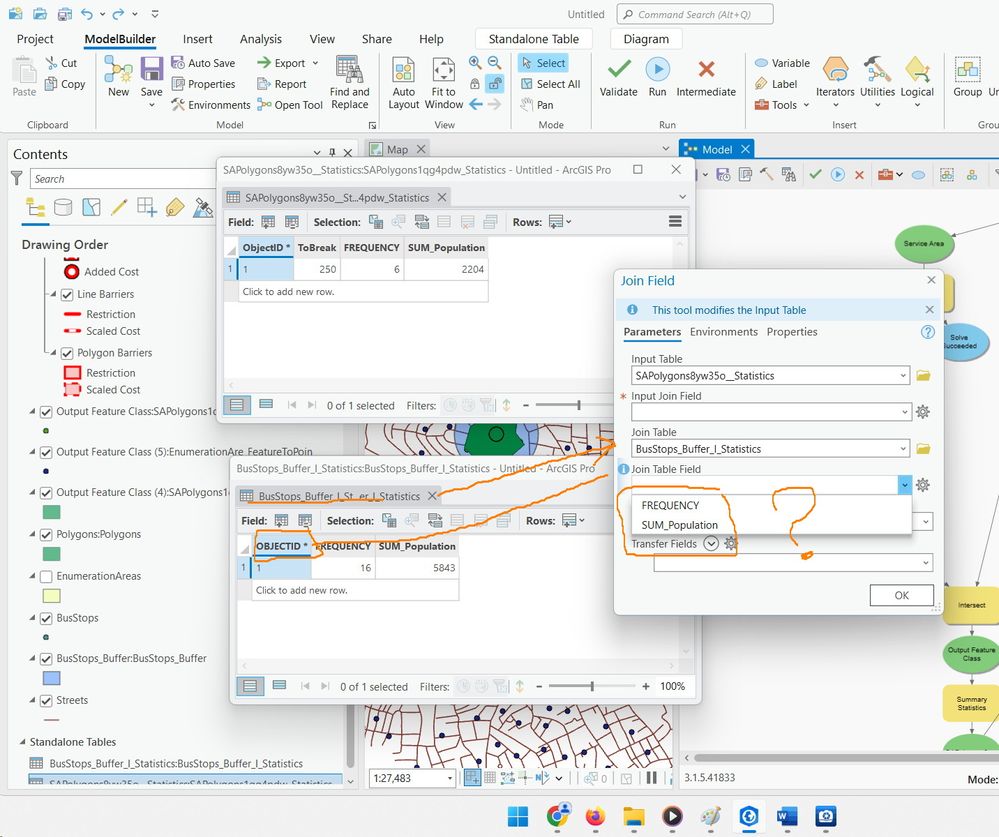The height and width of the screenshot is (837, 999).
Task: Open Word from taskbar
Action: pyautogui.click(x=787, y=815)
